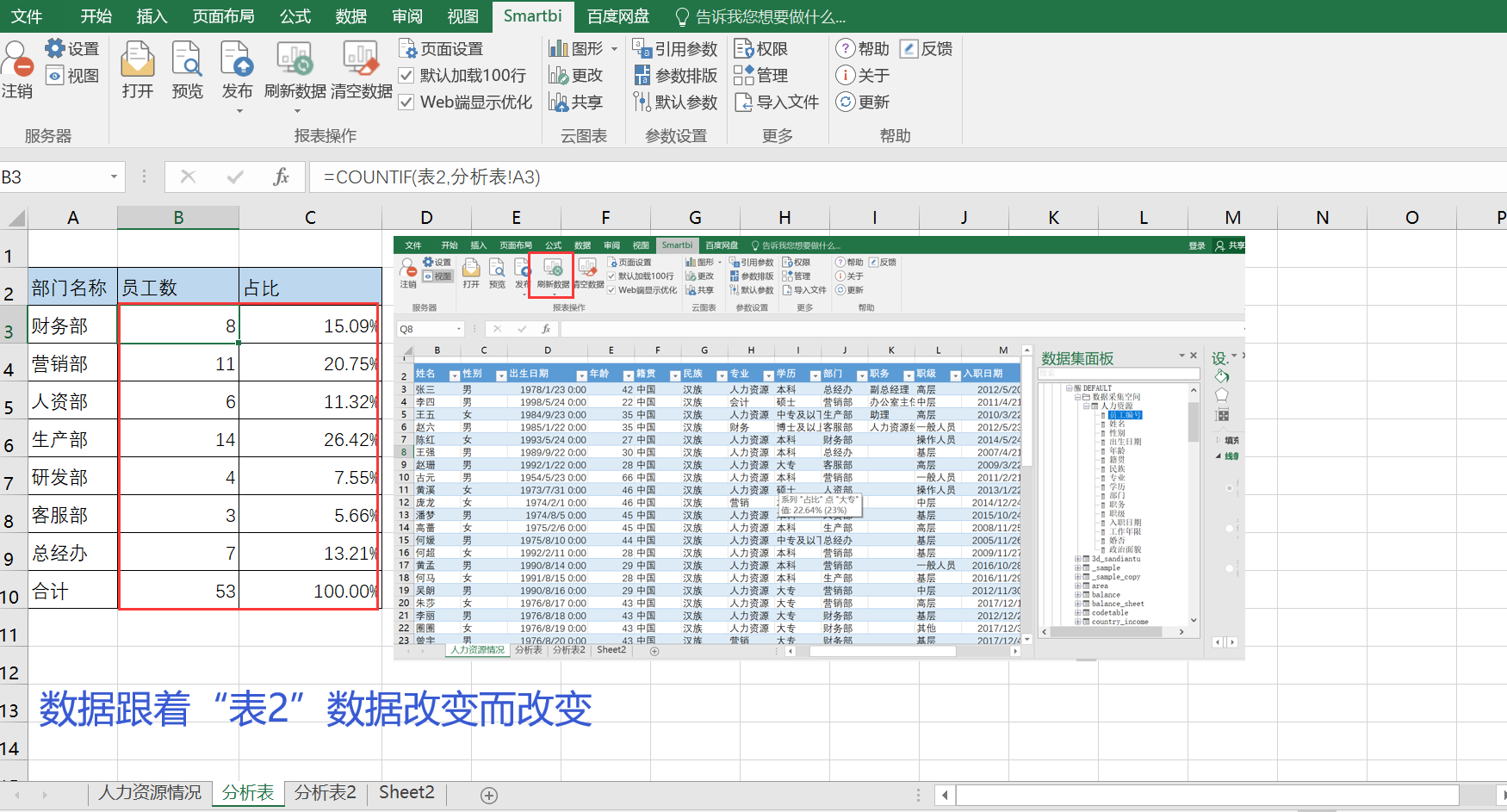Image resolution: width=1507 pixels, height=812 pixels.
Task: Open the Name Box dropdown arrow
Action: click(x=114, y=177)
